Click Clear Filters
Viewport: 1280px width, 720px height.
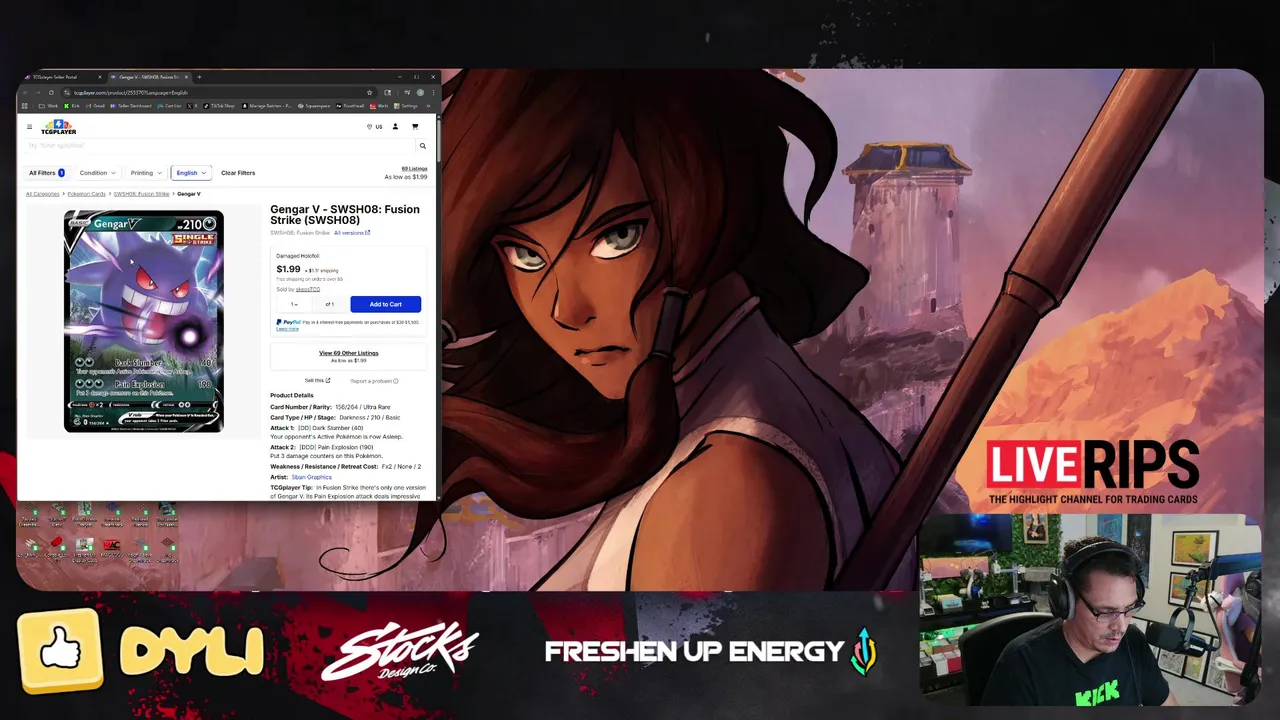tap(238, 173)
